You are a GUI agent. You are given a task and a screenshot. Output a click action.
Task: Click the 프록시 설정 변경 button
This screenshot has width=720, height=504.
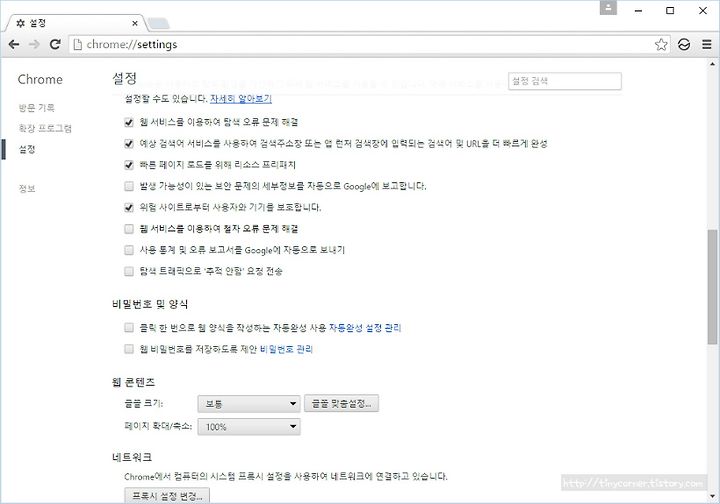point(167,496)
